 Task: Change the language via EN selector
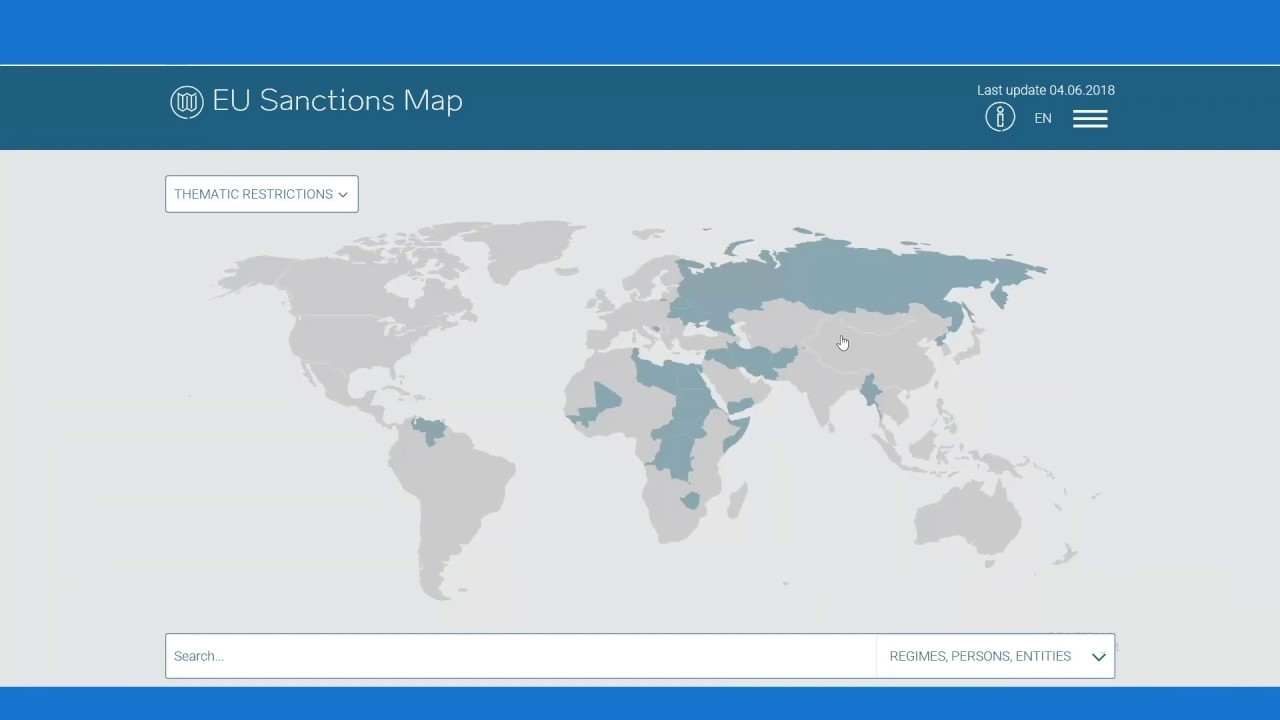1043,118
